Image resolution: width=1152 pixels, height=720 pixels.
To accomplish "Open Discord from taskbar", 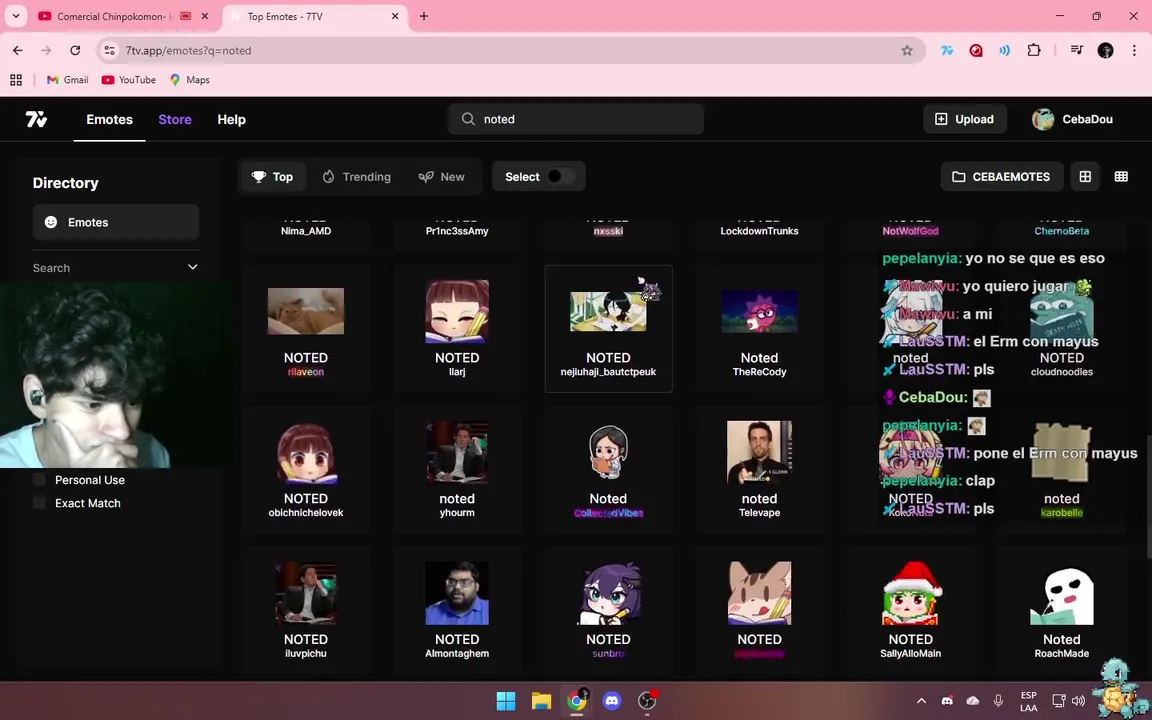I will [611, 701].
